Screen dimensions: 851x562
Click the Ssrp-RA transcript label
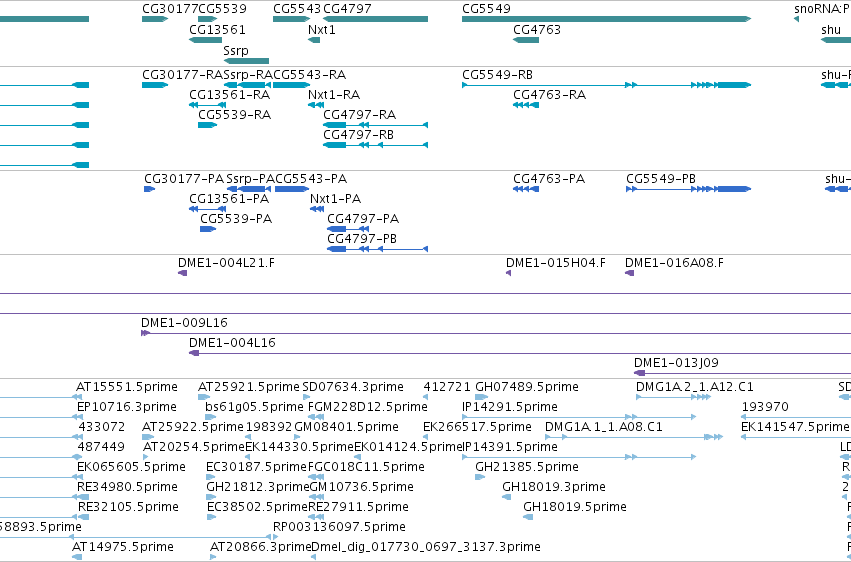(248, 74)
